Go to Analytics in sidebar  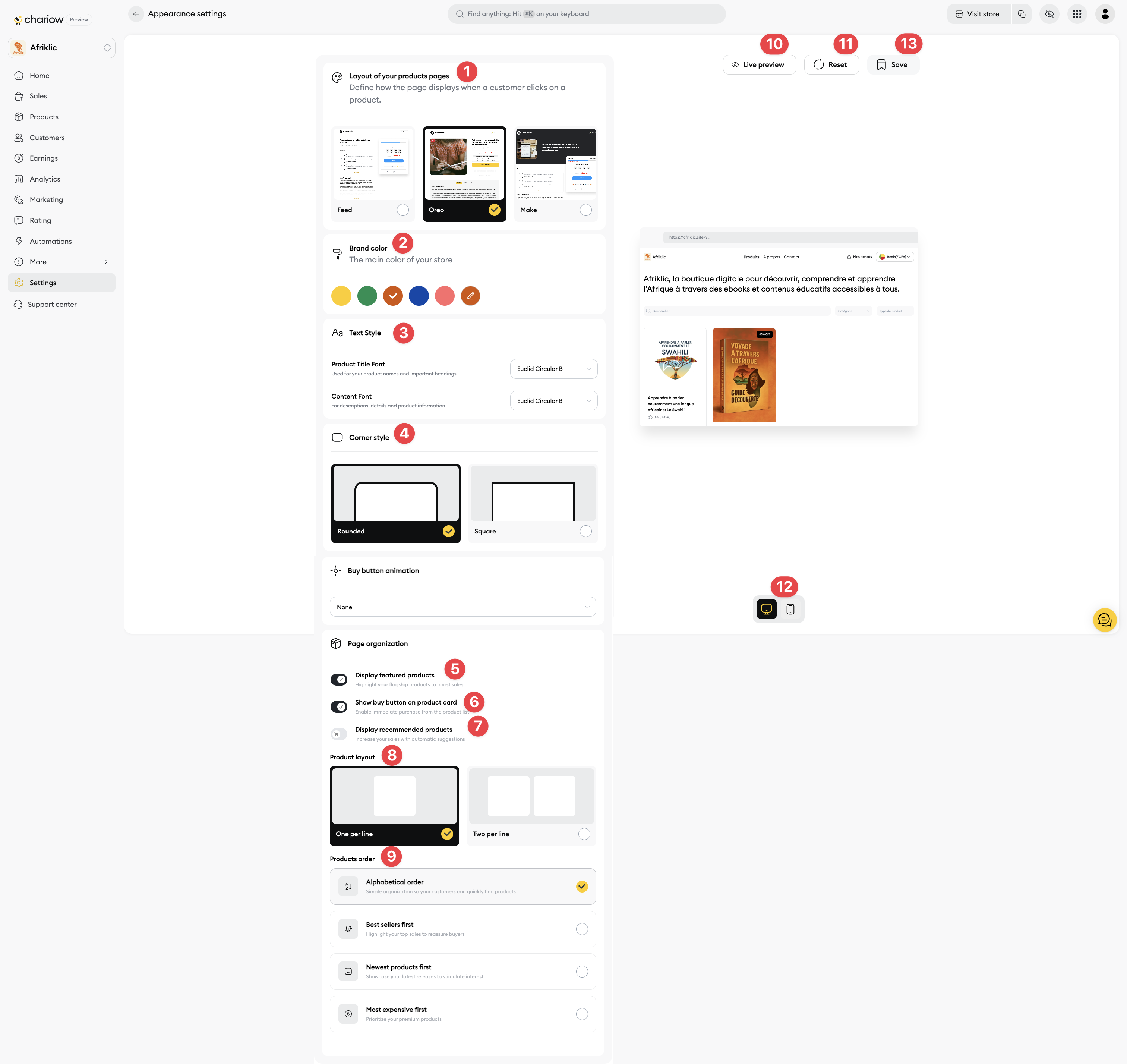(x=45, y=179)
